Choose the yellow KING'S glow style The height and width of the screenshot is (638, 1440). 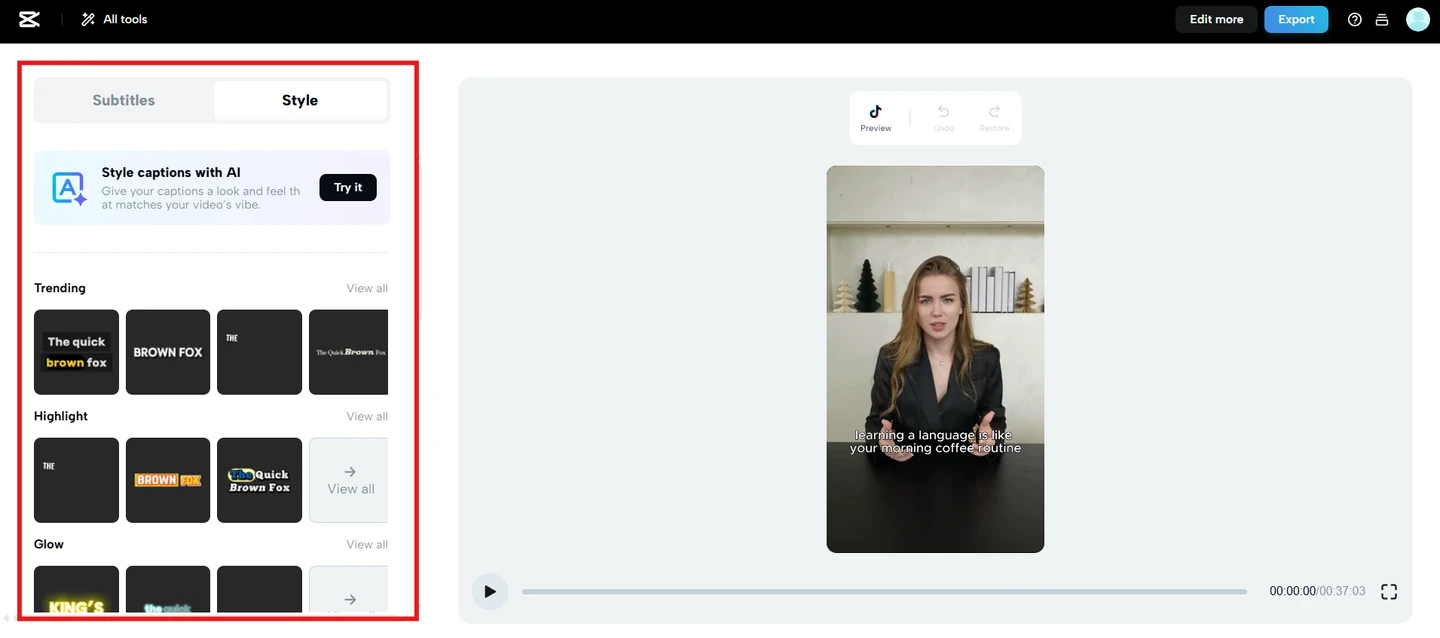[76, 589]
